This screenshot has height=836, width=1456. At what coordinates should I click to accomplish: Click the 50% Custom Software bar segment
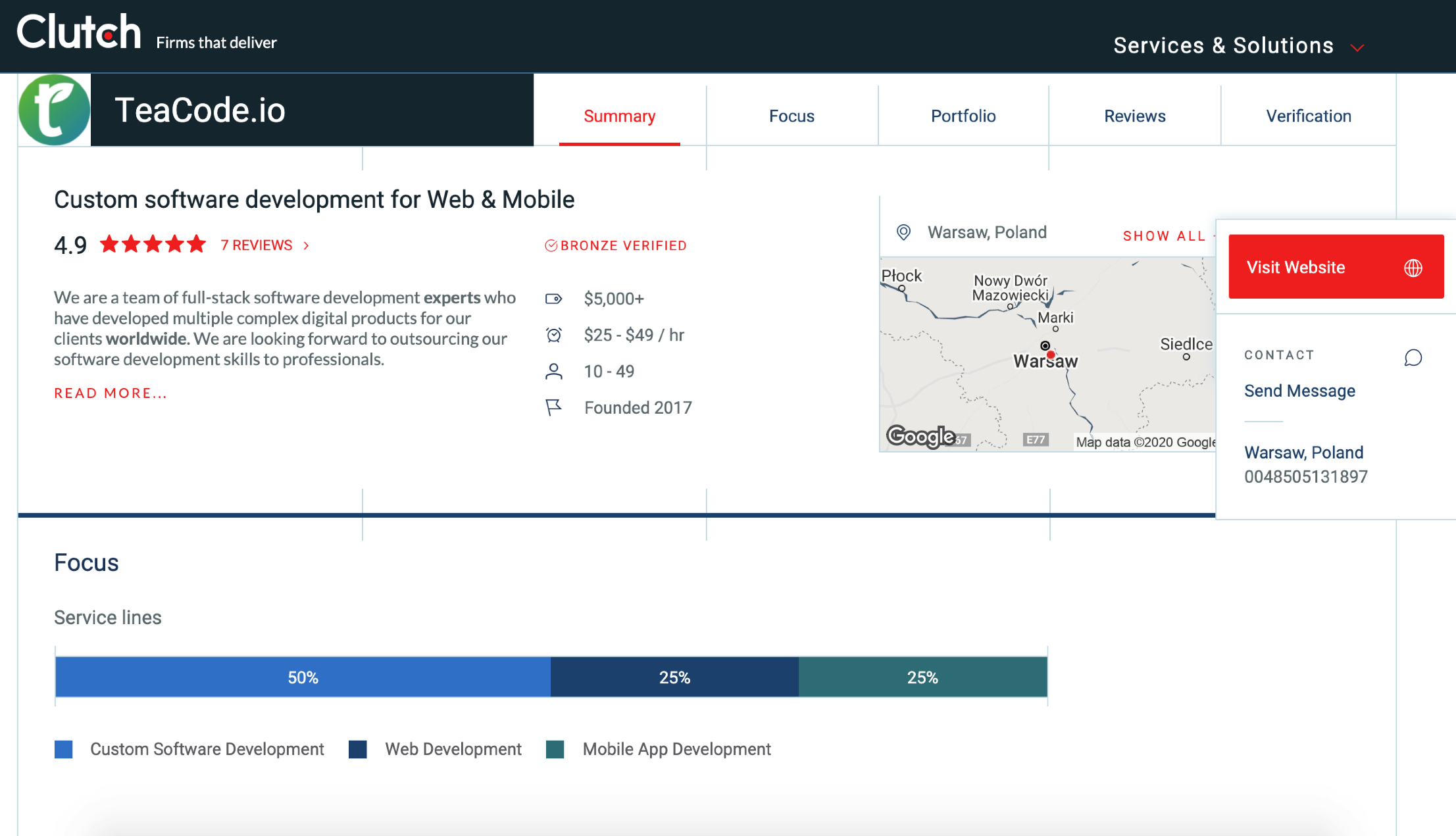(303, 677)
